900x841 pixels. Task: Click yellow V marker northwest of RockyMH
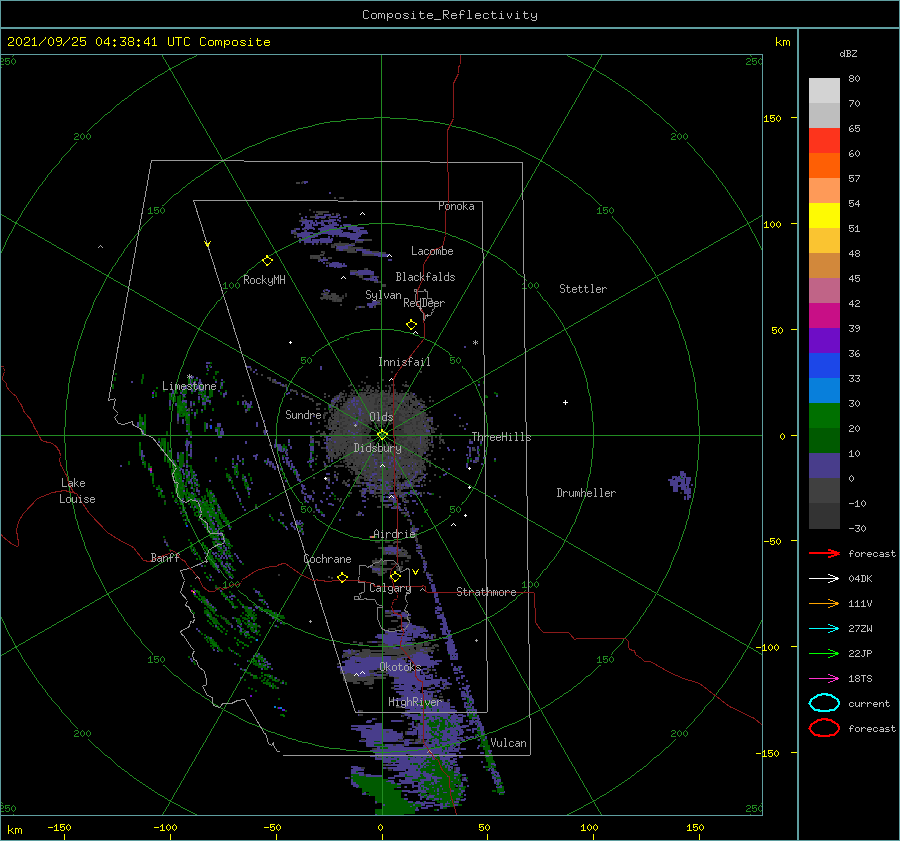point(208,244)
